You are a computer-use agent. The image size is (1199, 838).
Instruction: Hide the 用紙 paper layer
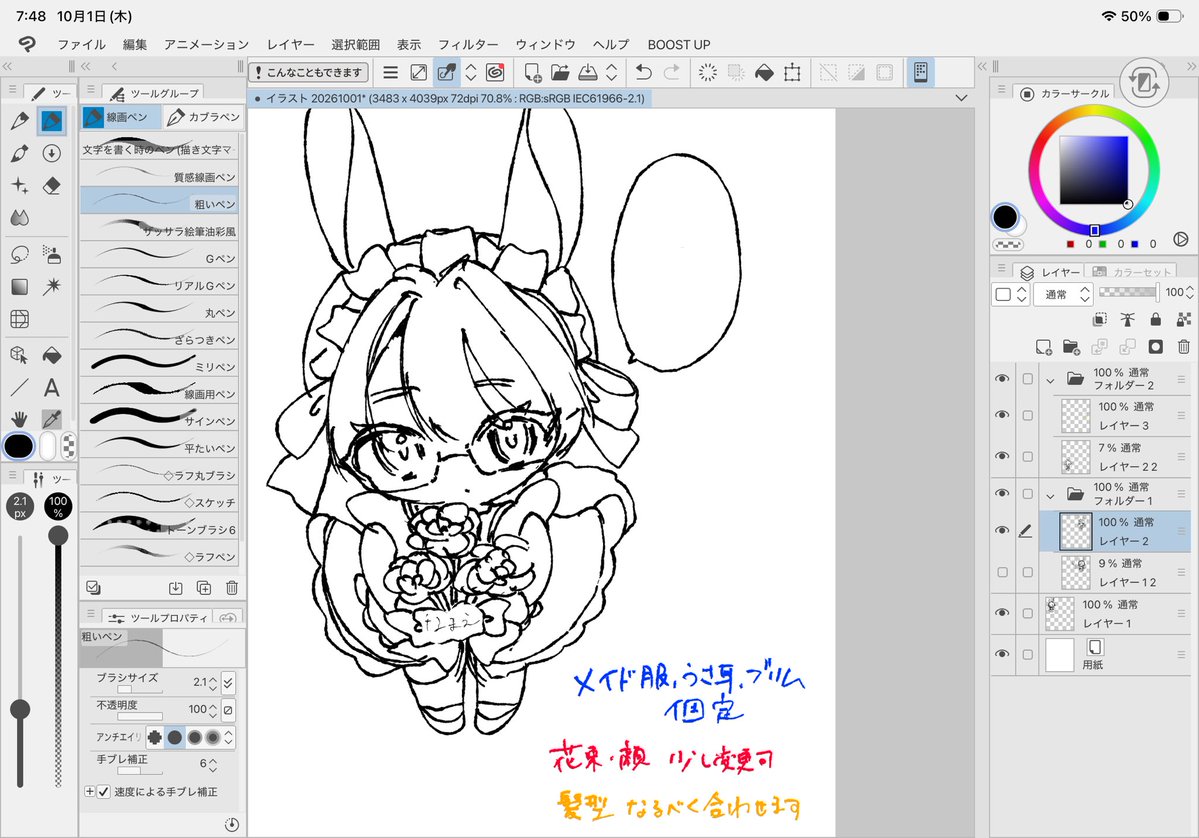coord(1002,654)
